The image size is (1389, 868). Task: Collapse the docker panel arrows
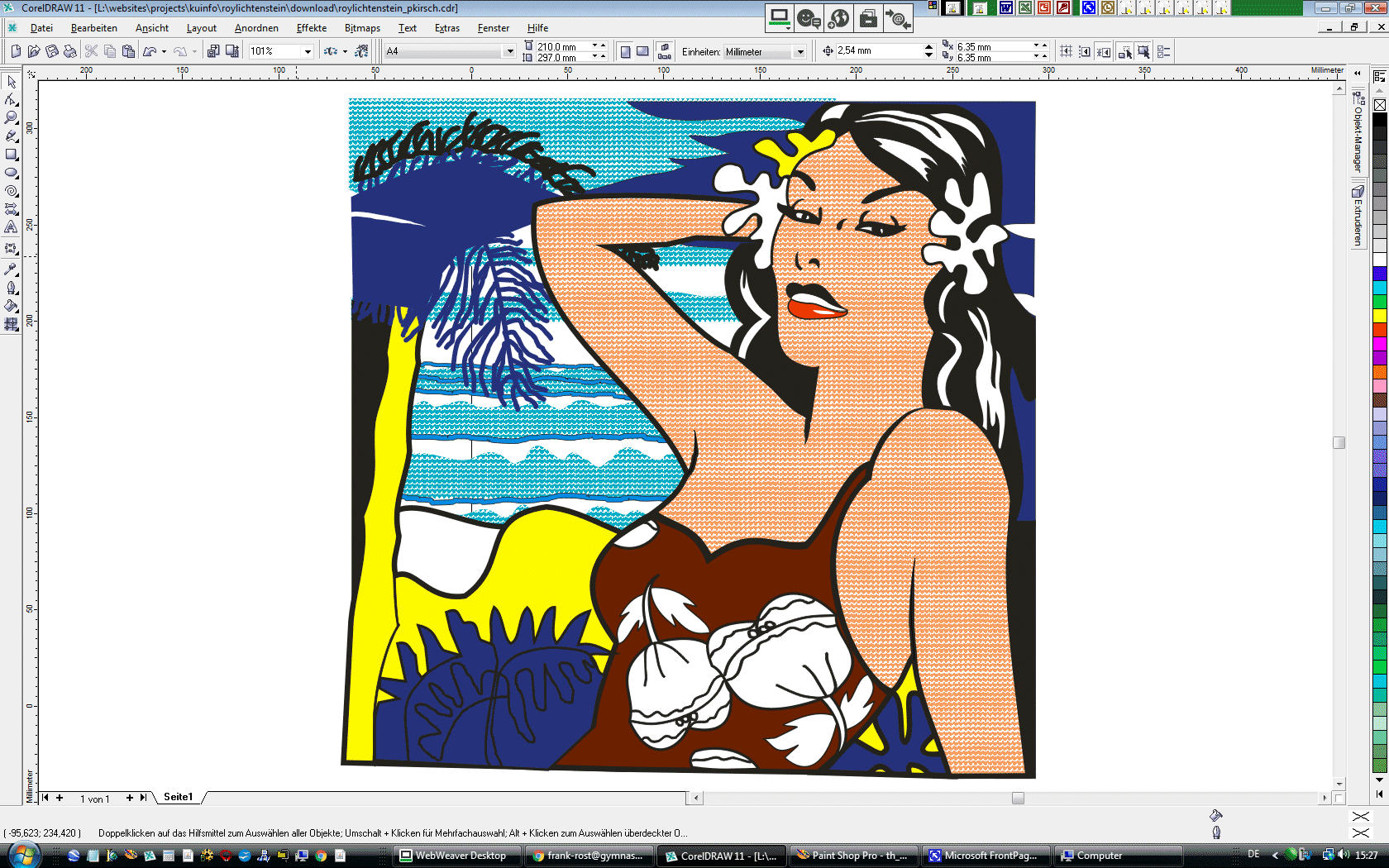point(1357,73)
